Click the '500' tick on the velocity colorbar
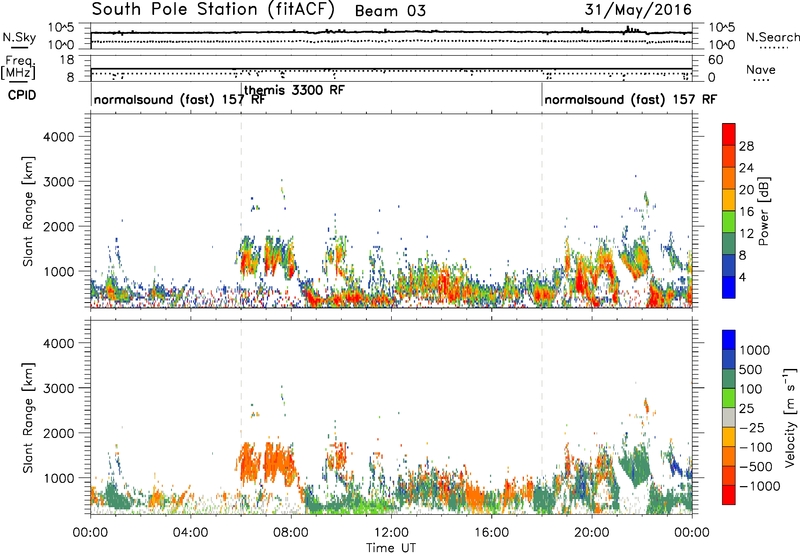 (750, 370)
